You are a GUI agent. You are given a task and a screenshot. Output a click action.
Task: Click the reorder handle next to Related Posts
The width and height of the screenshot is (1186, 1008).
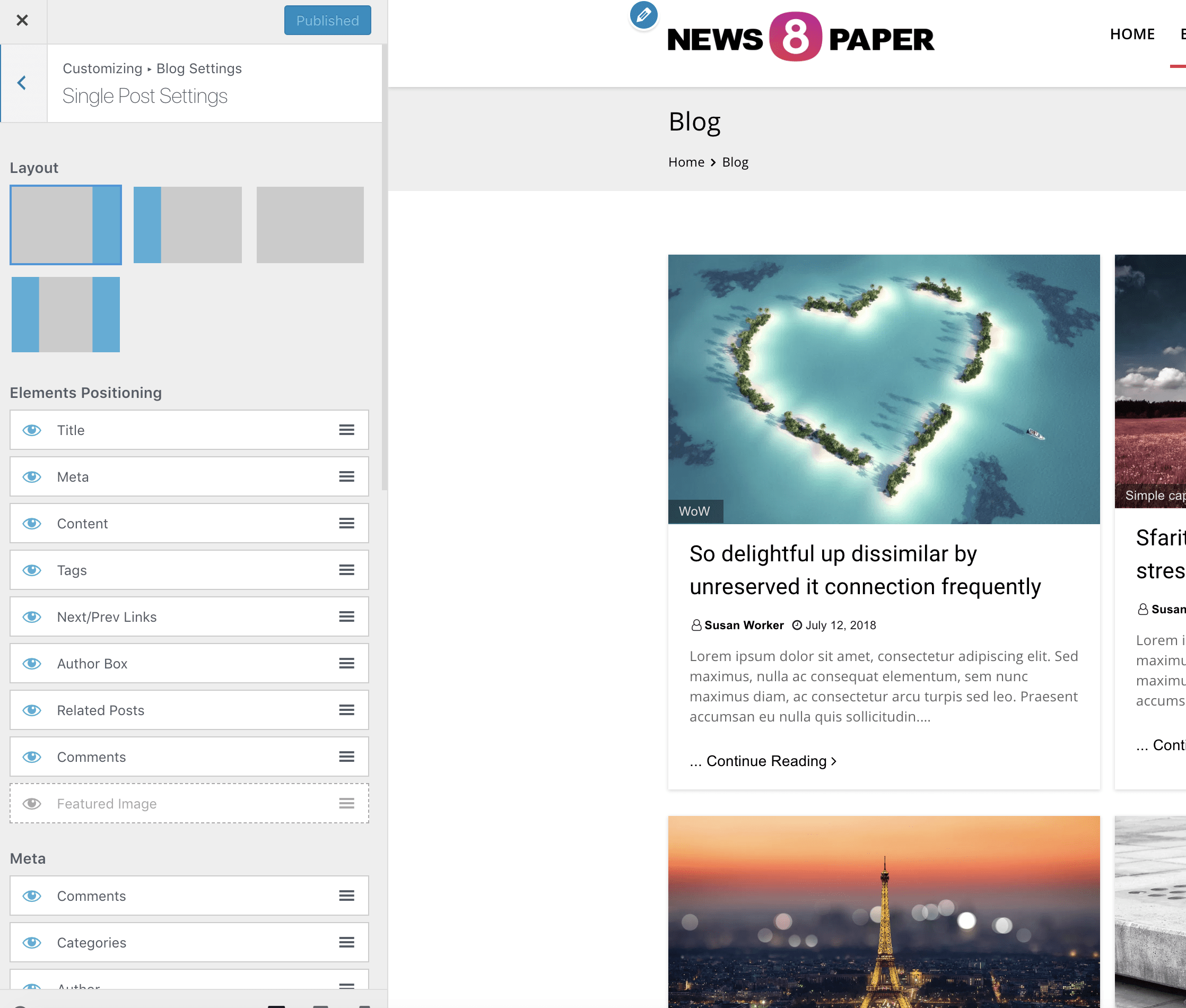346,710
